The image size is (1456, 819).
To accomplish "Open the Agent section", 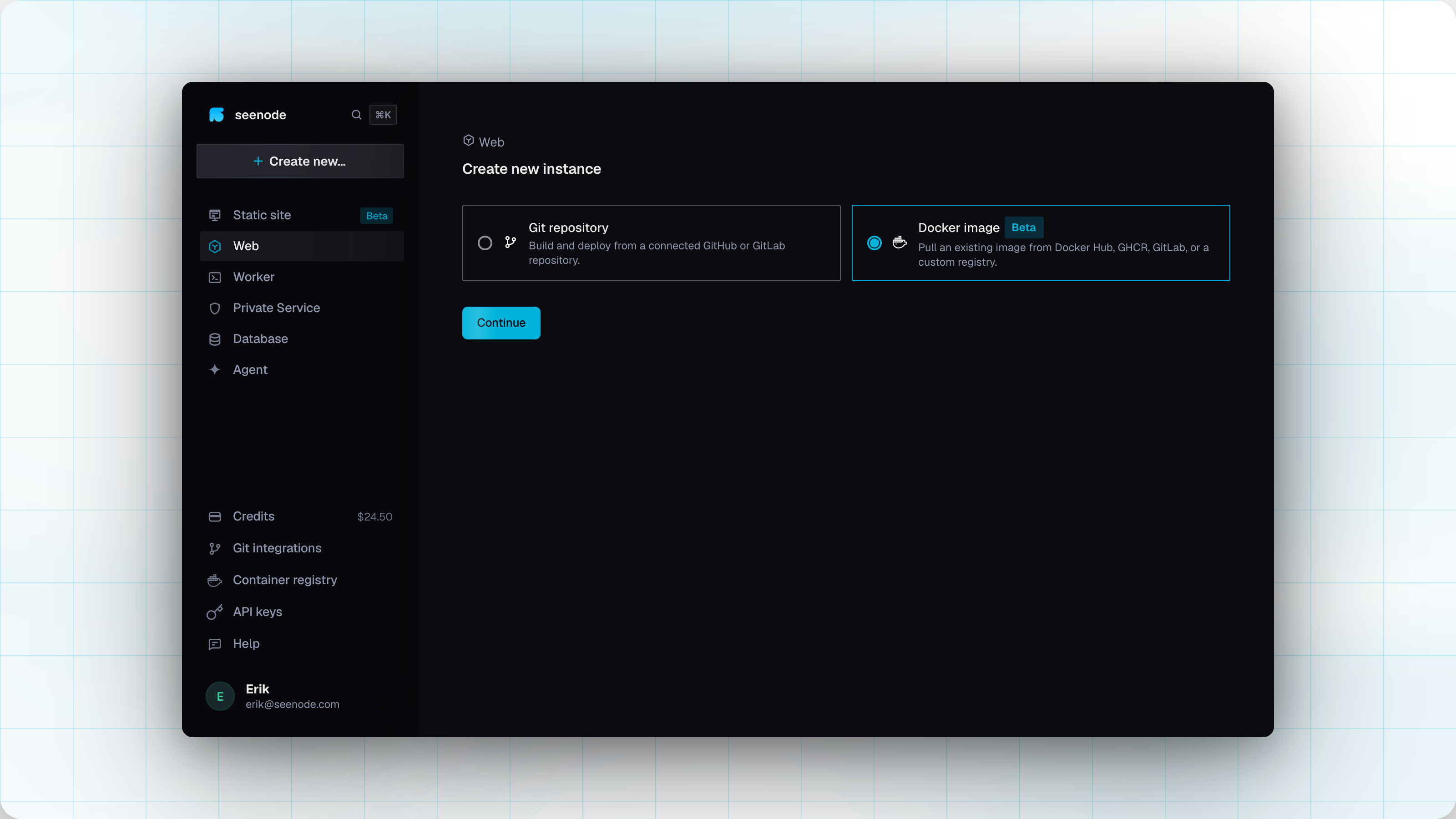I will (302, 369).
